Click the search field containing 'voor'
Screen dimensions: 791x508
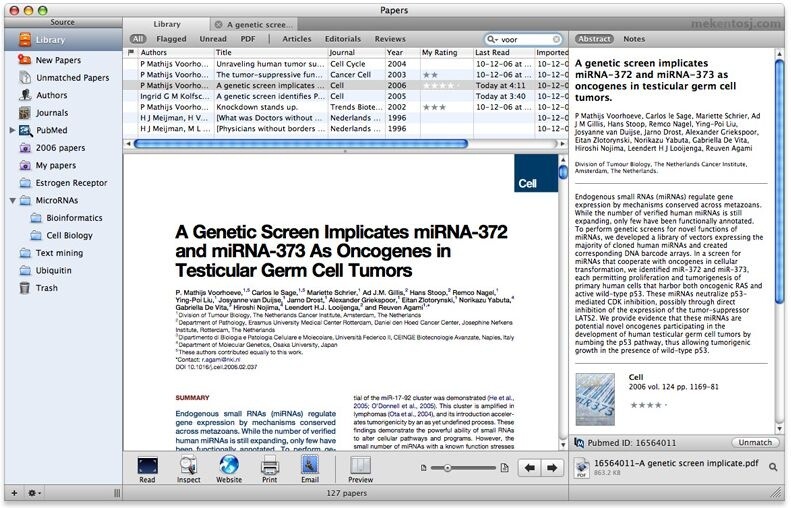(x=523, y=39)
